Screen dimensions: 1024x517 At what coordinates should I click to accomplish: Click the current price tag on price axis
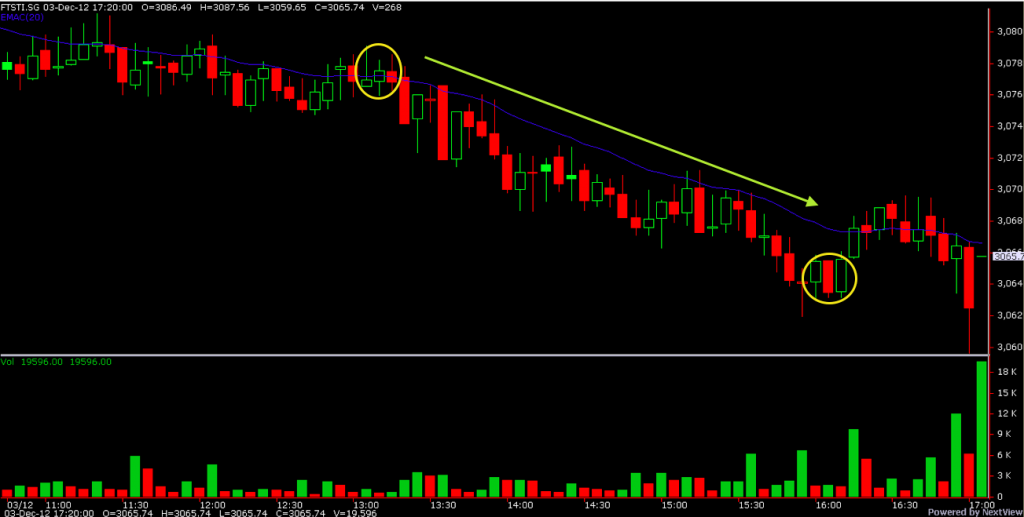(x=1007, y=257)
